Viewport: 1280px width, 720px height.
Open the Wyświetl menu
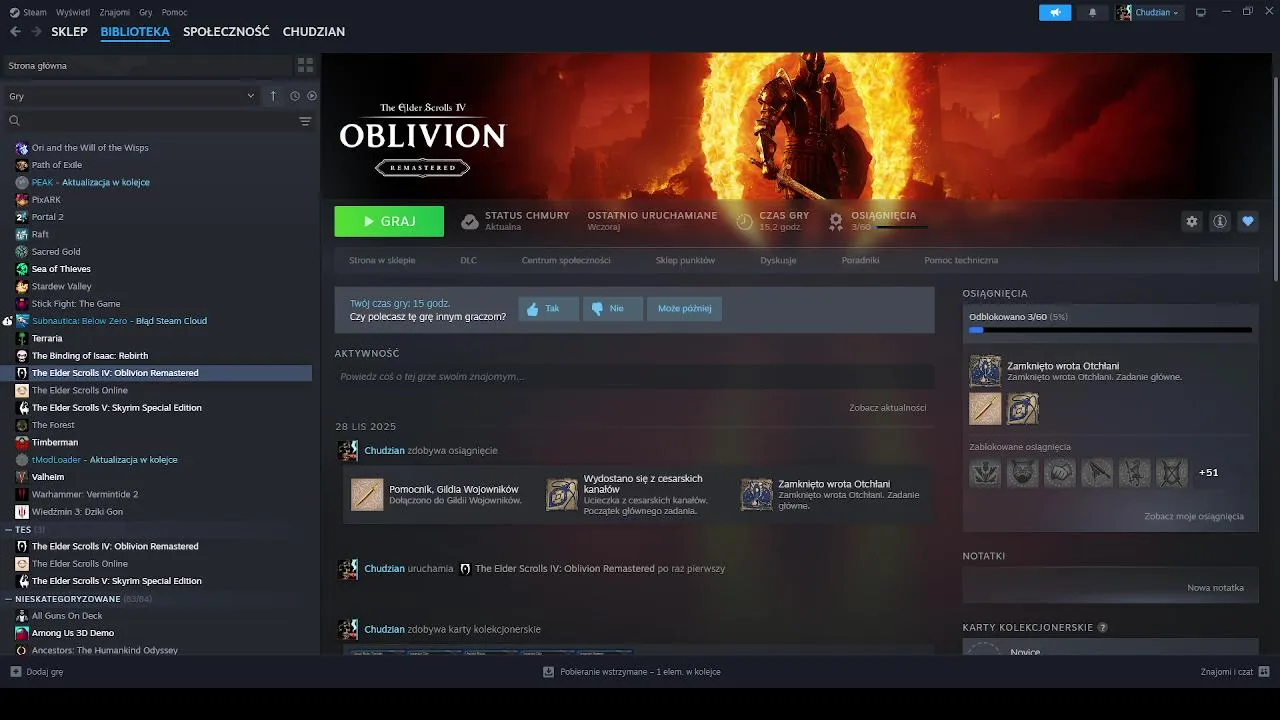point(72,12)
